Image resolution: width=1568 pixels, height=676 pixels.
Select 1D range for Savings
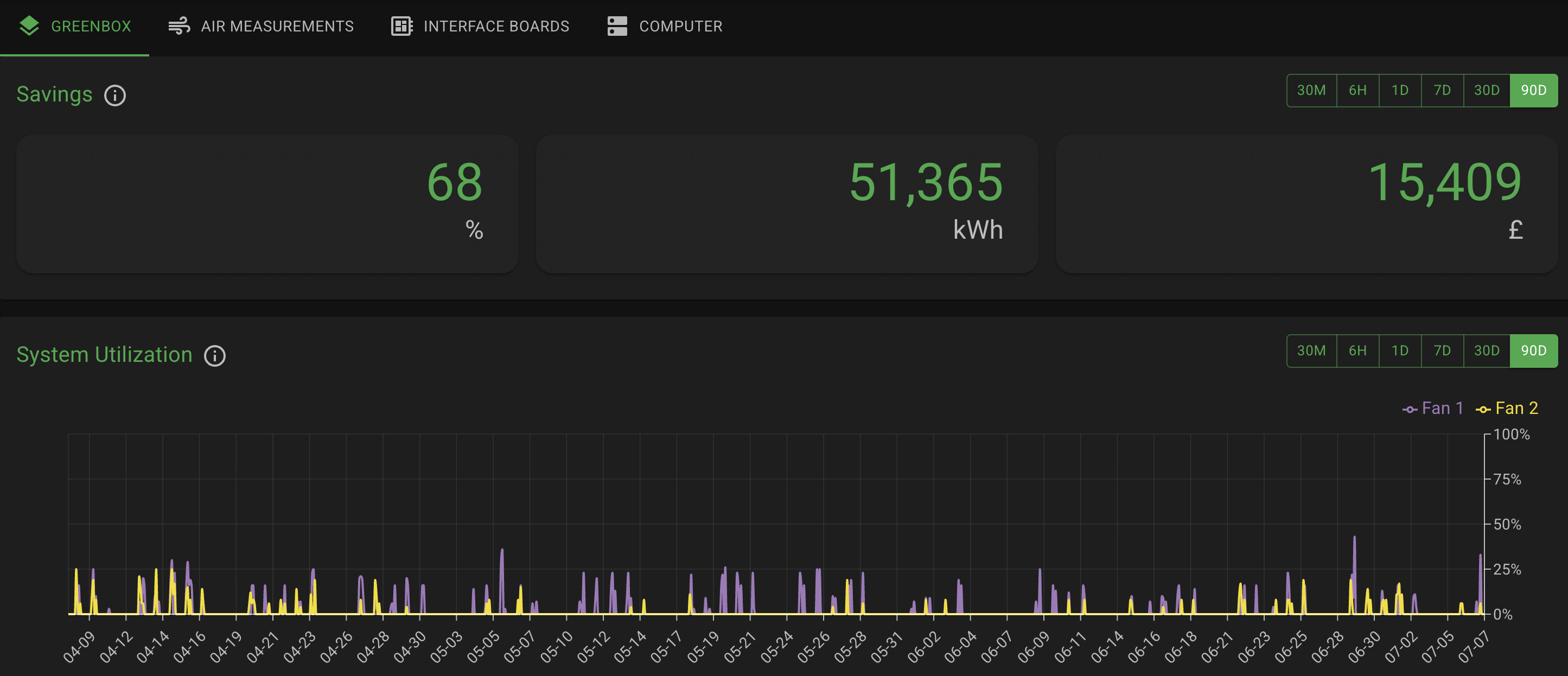click(1400, 91)
